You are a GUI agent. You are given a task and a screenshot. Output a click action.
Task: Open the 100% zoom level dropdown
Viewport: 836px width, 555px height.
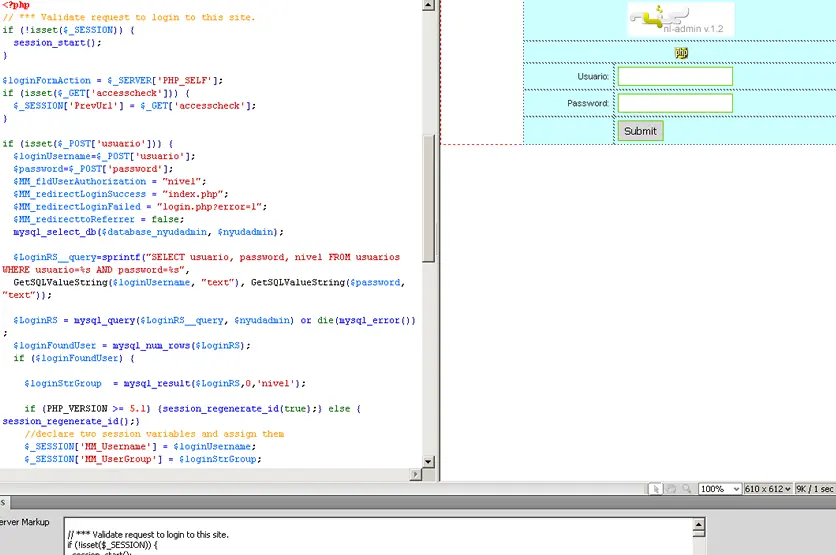(x=720, y=489)
